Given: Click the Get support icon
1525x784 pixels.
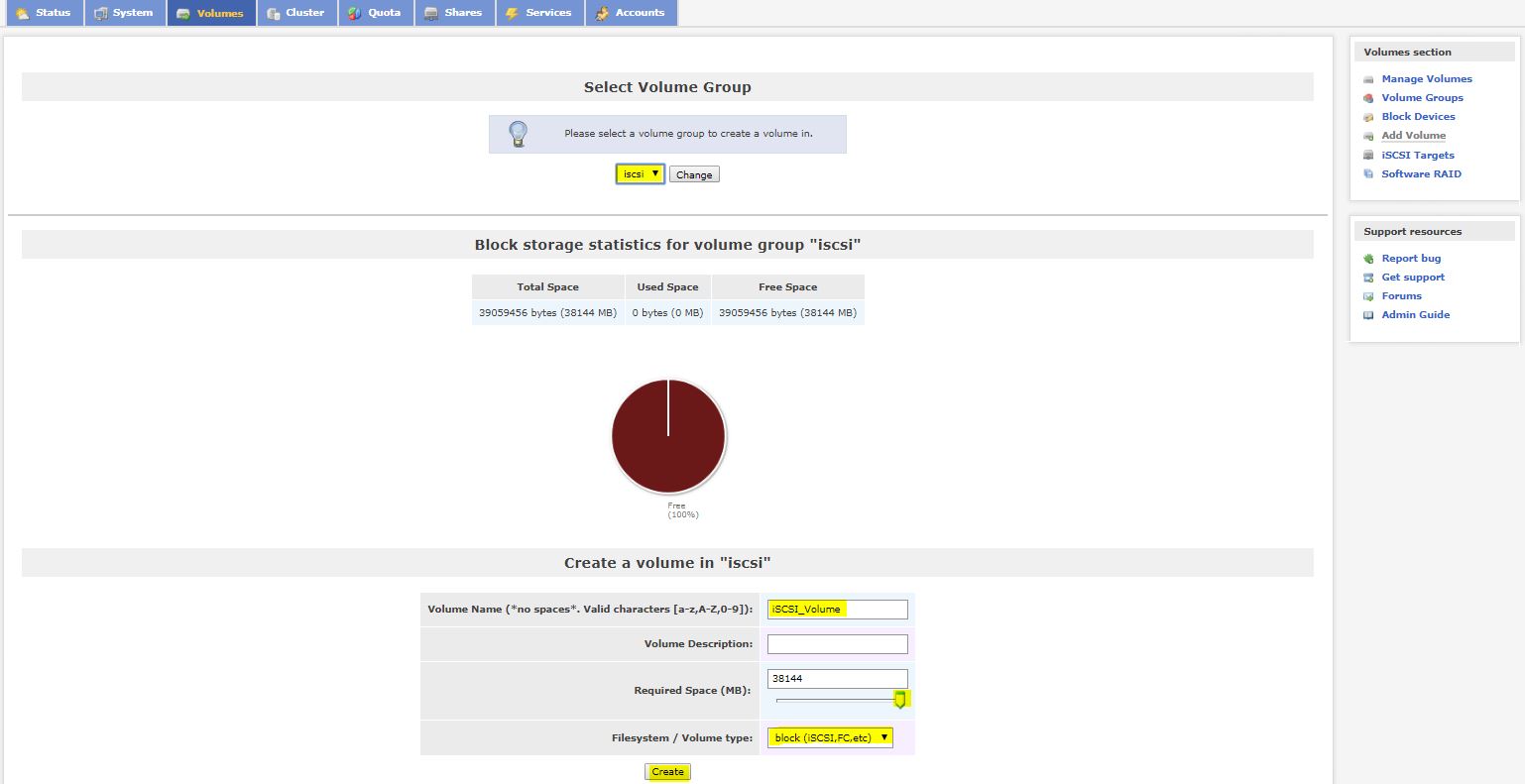Looking at the screenshot, I should [1368, 278].
